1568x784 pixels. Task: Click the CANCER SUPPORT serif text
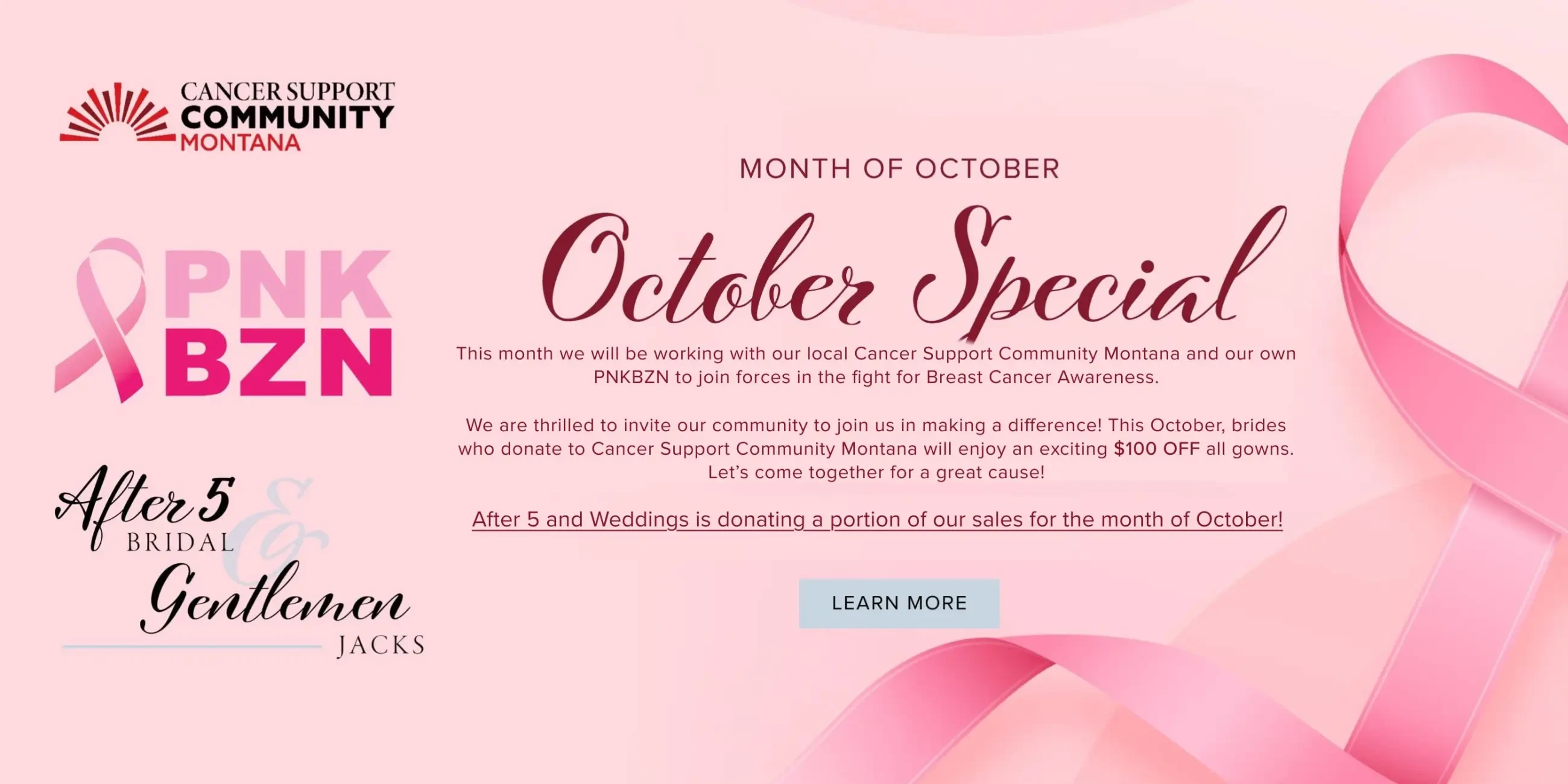(x=287, y=92)
